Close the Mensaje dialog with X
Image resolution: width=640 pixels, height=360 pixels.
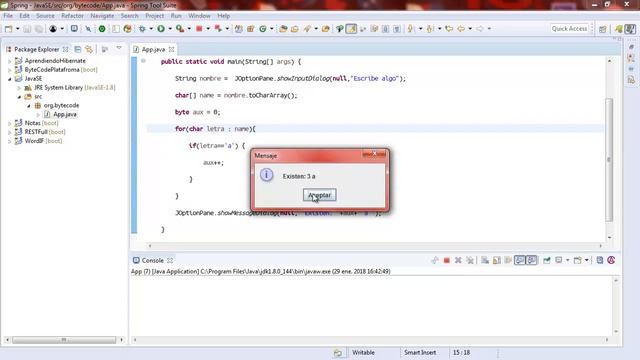(374, 154)
